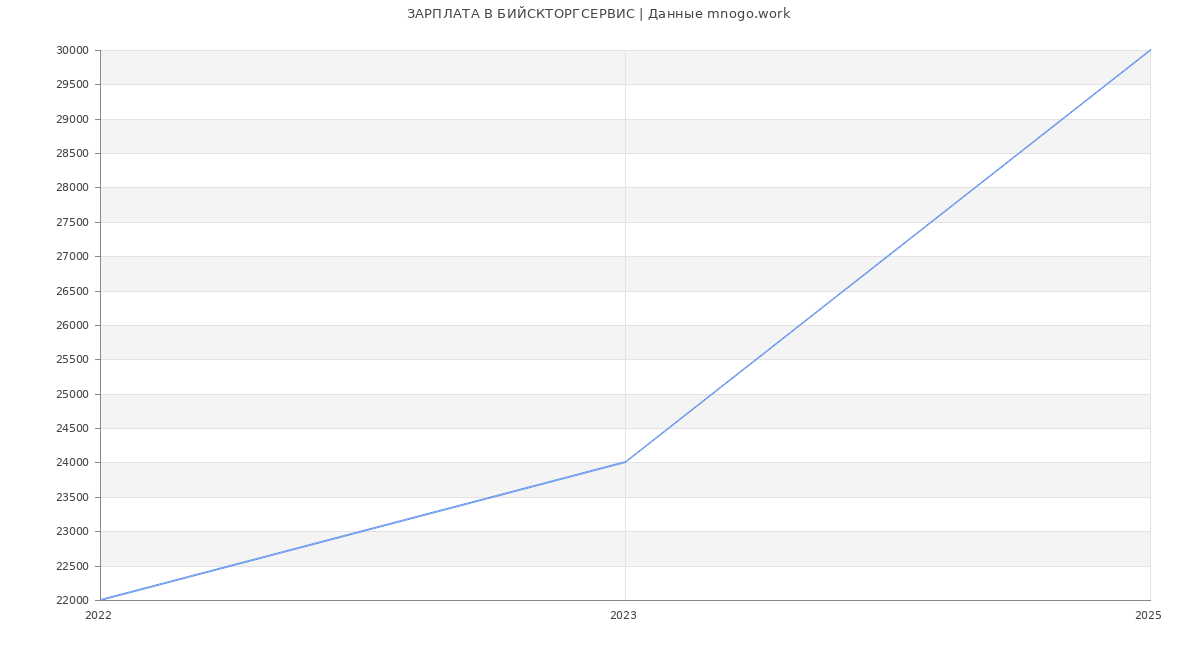This screenshot has width=1200, height=650.
Task: Click the 2022 x-axis label
Action: 99,616
